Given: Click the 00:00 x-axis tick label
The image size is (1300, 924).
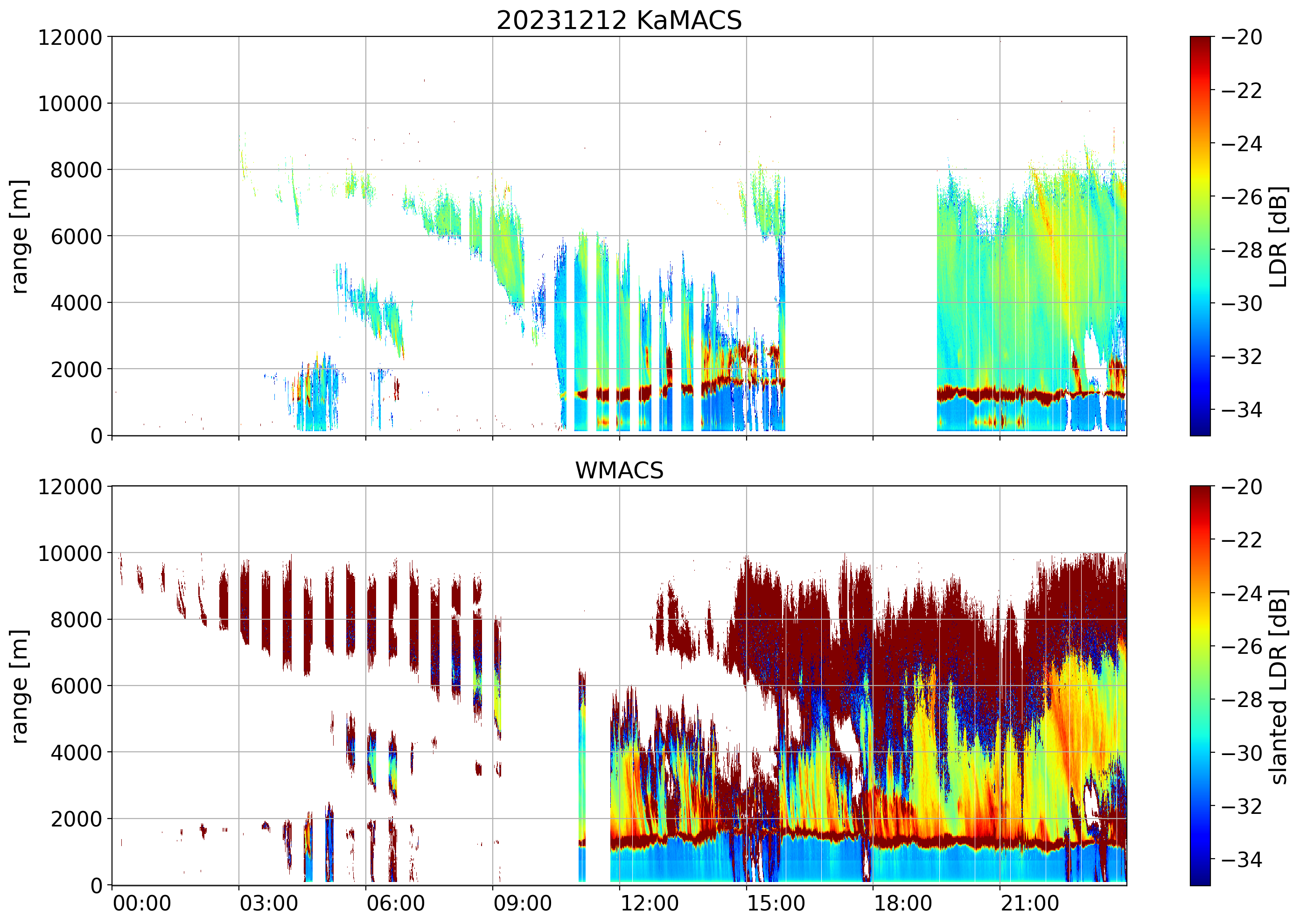Looking at the screenshot, I should point(142,903).
